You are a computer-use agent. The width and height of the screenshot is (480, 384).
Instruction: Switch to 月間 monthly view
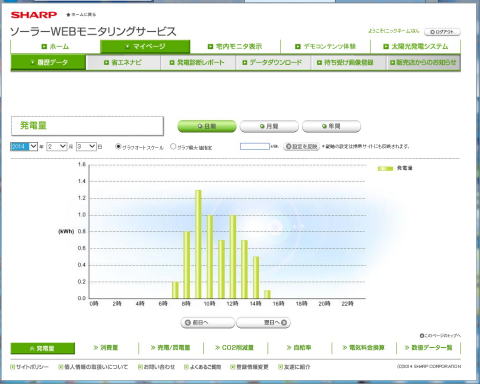(269, 126)
